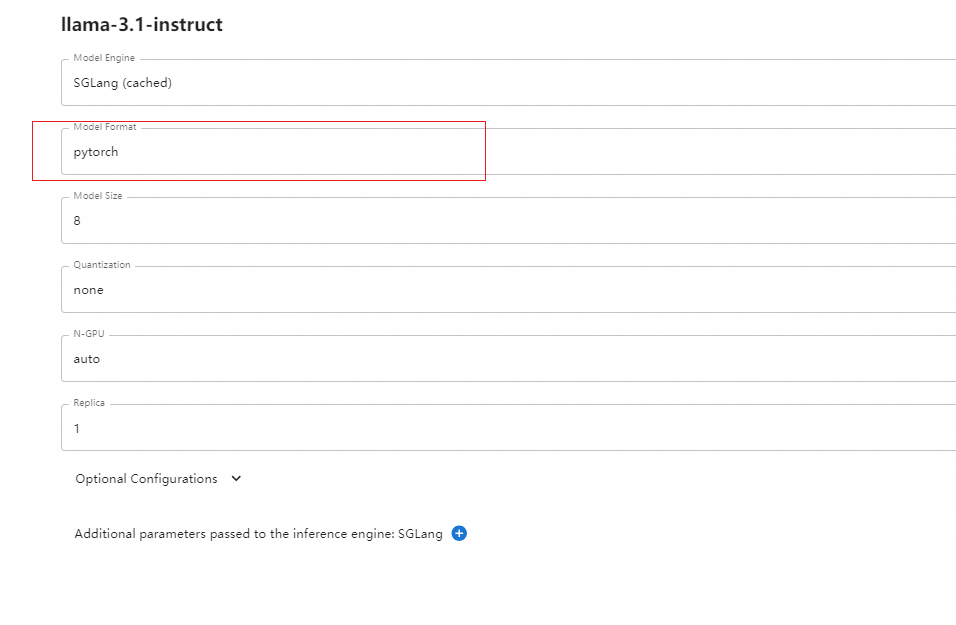Click the Quantization field label
This screenshot has height=625, width=956.
101,264
